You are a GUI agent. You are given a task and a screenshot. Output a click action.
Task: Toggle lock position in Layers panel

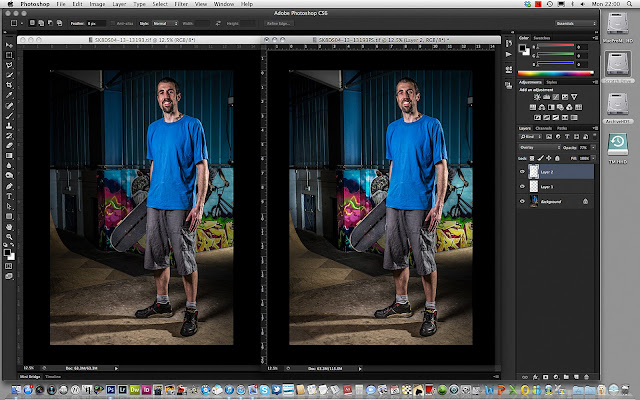tap(549, 158)
